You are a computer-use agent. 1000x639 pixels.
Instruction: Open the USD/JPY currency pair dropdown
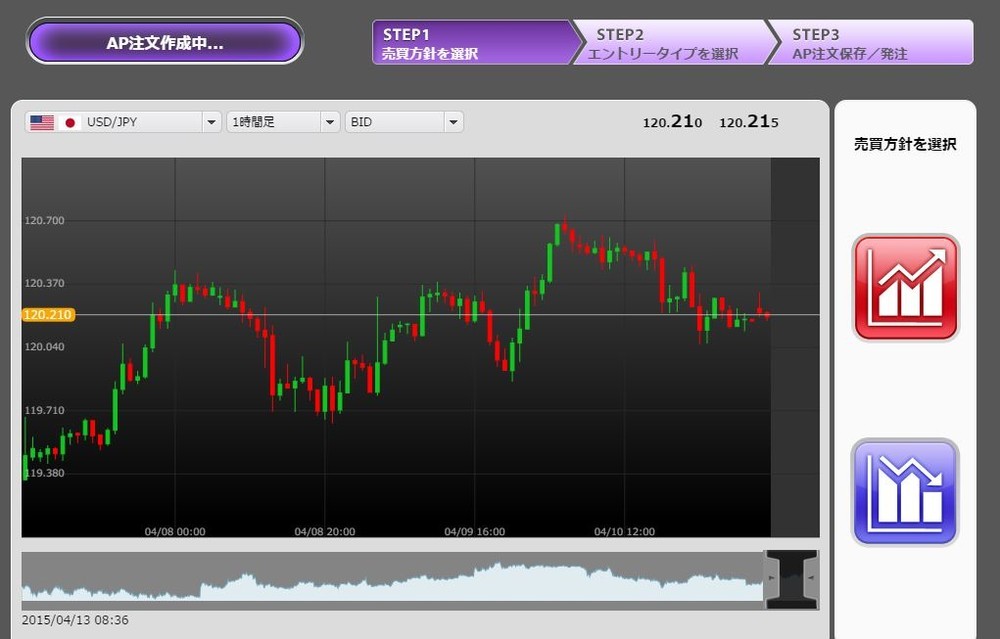point(211,122)
